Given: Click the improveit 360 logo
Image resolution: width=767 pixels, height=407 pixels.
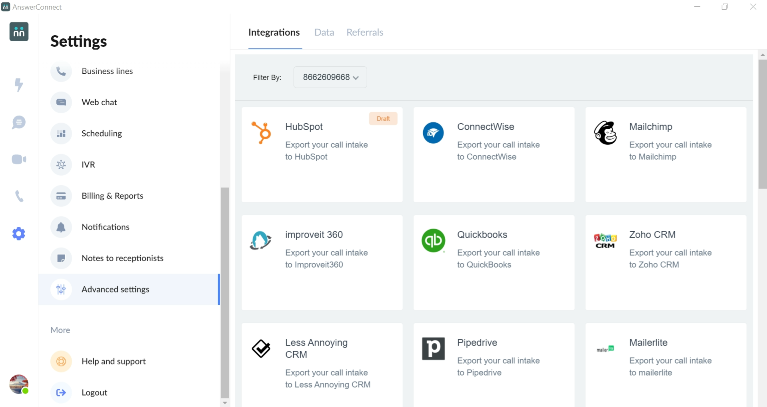Looking at the screenshot, I should click(x=260, y=241).
